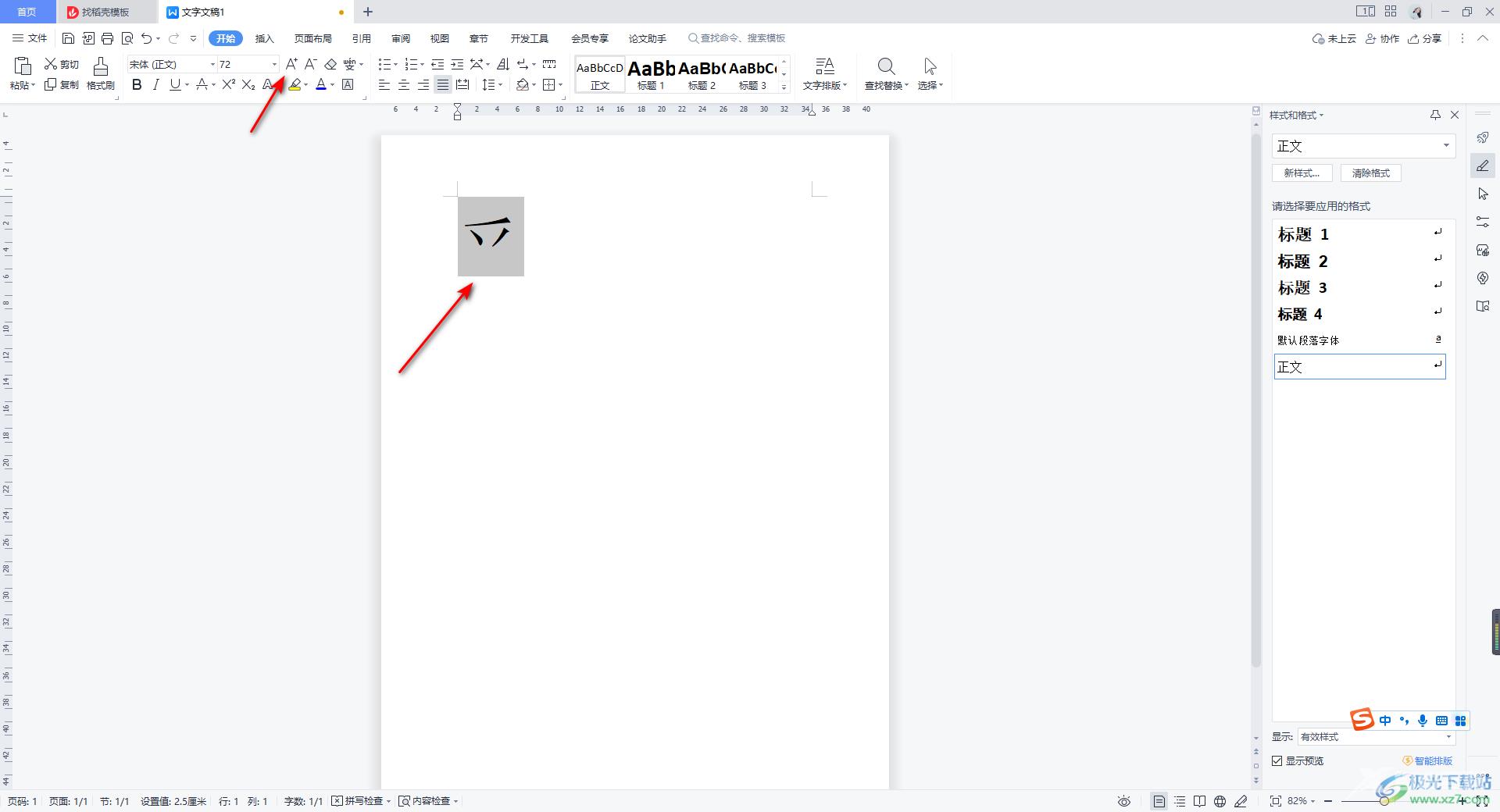The height and width of the screenshot is (812, 1500).
Task: Cut the selection with 剪切
Action: point(62,64)
